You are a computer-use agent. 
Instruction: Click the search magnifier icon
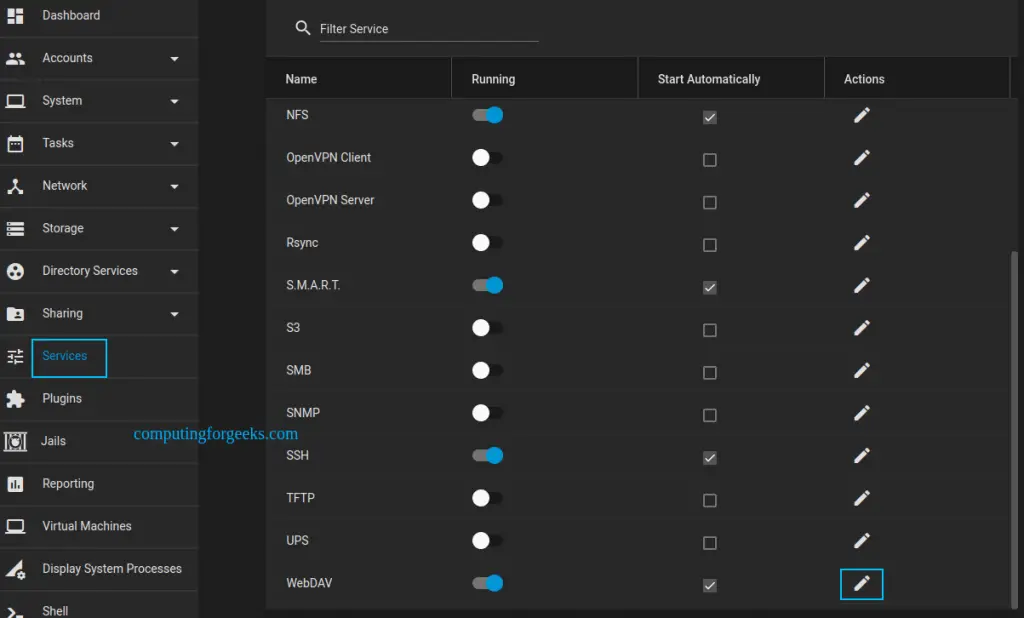point(302,27)
